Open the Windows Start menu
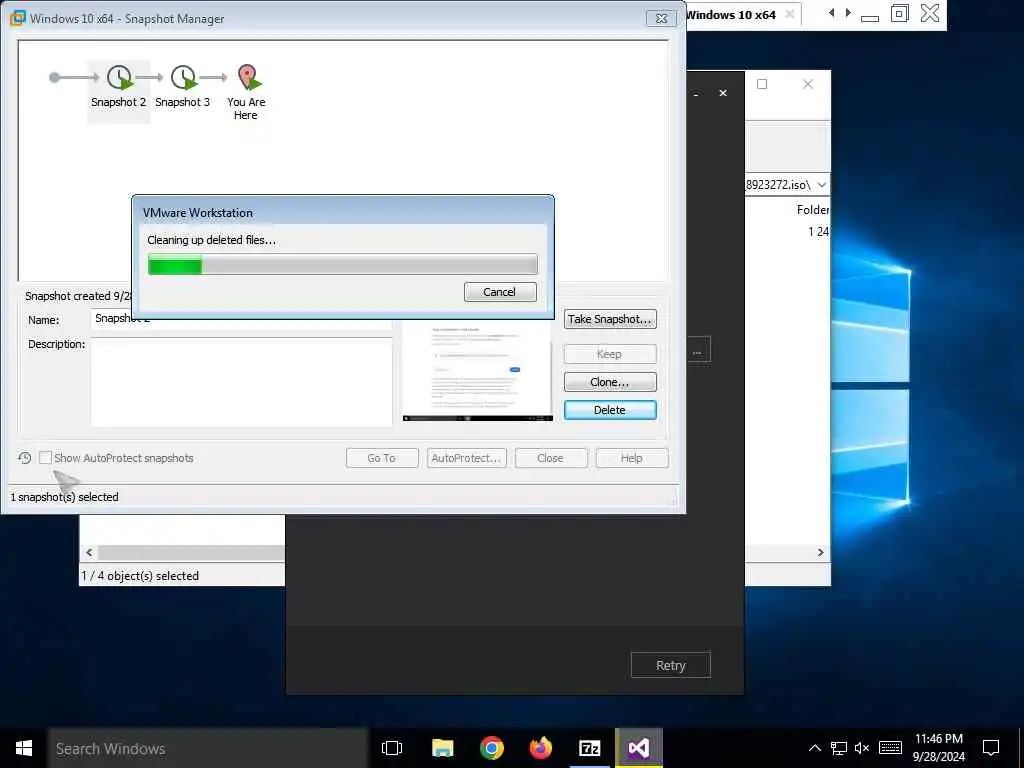 (x=24, y=748)
